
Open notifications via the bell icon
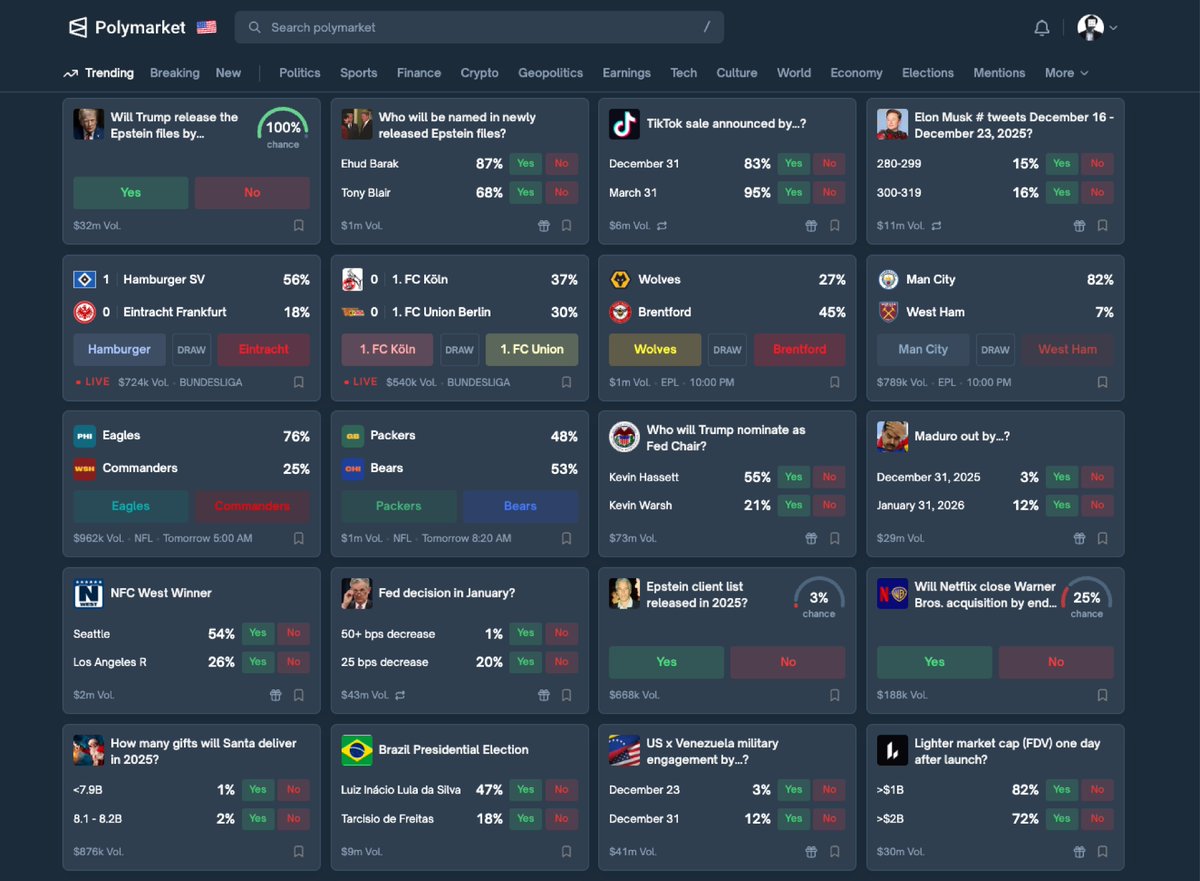(x=1041, y=27)
